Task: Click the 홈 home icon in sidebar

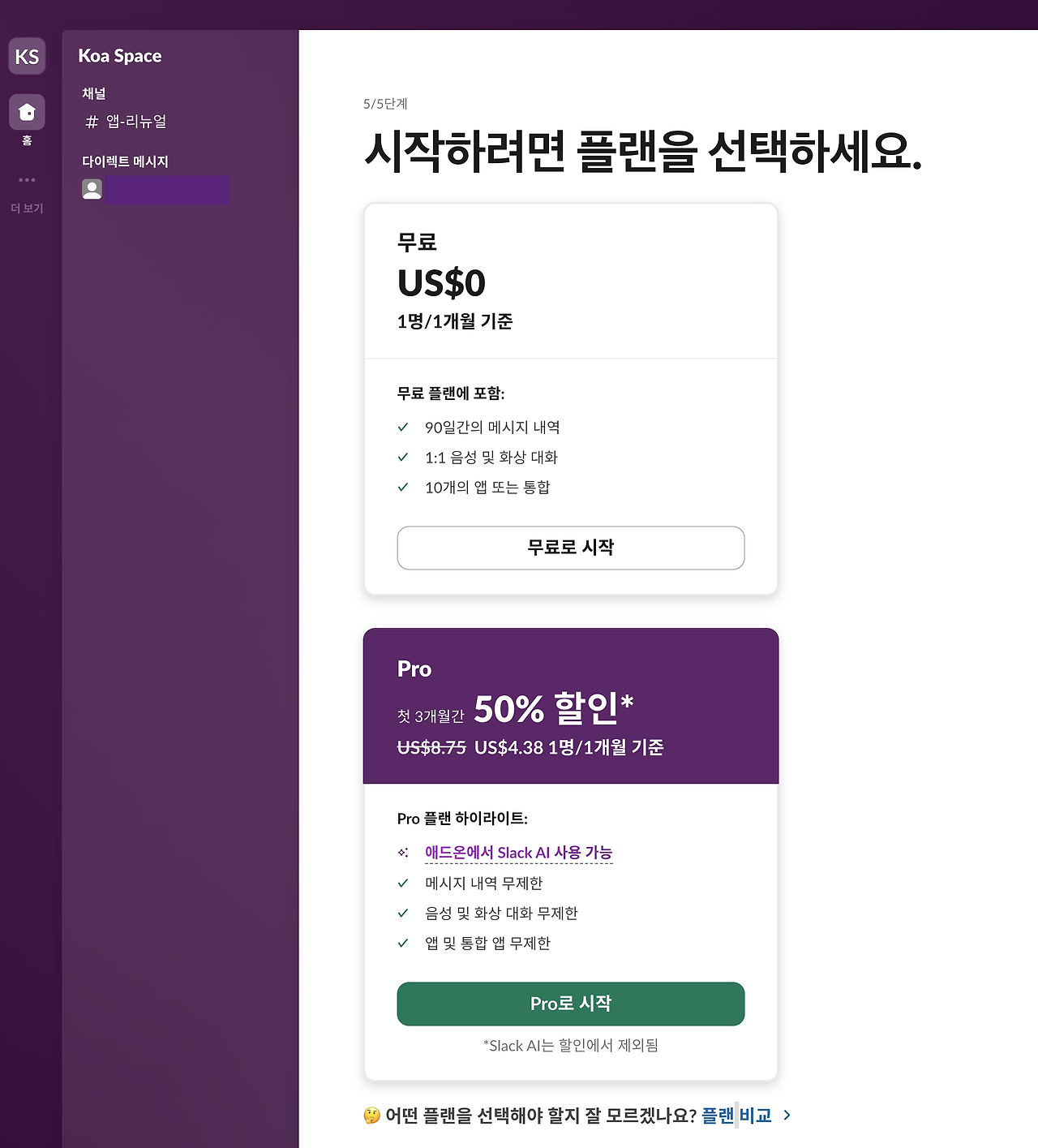Action: pos(27,113)
